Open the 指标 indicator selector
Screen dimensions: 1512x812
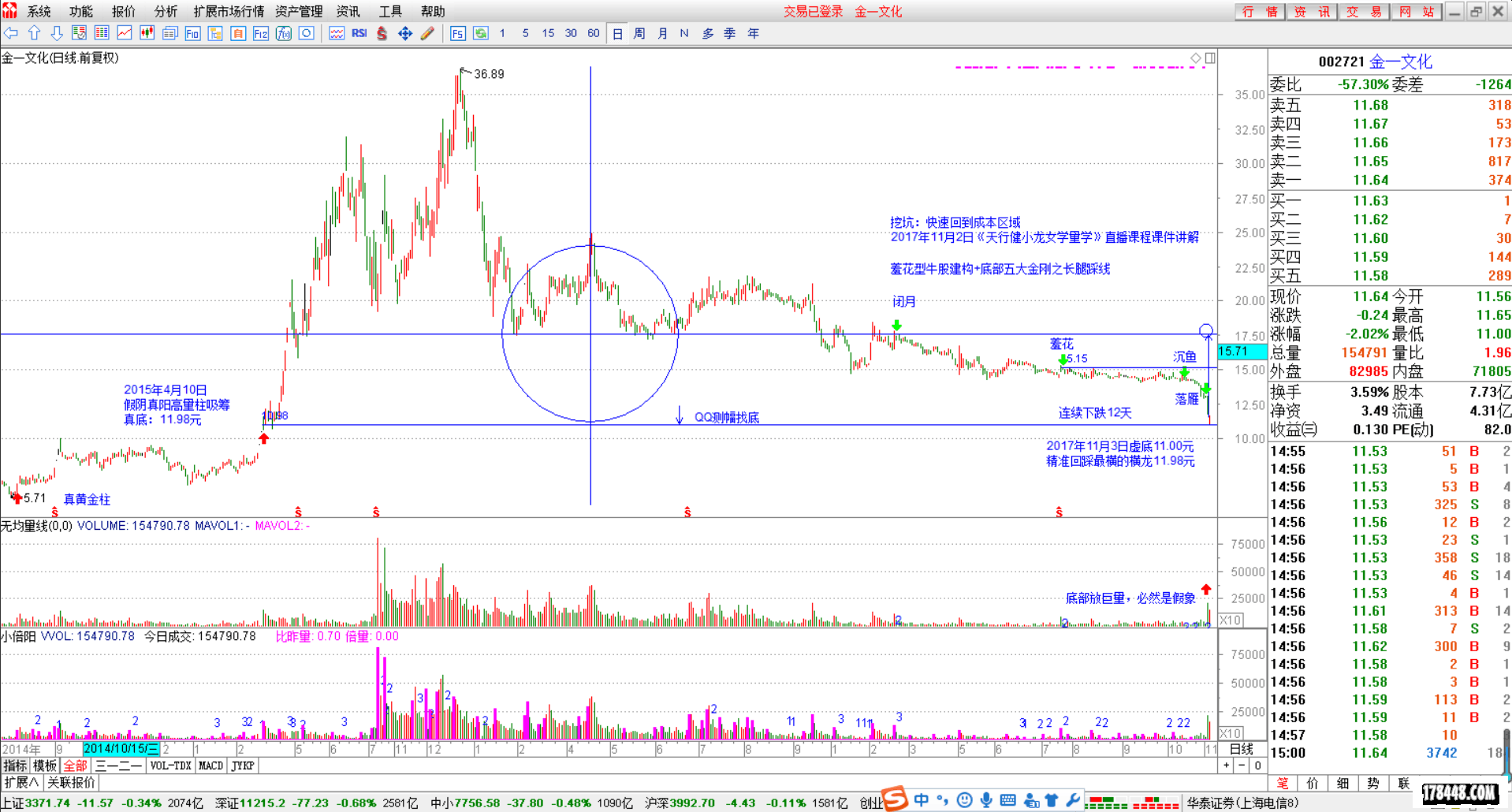click(15, 765)
